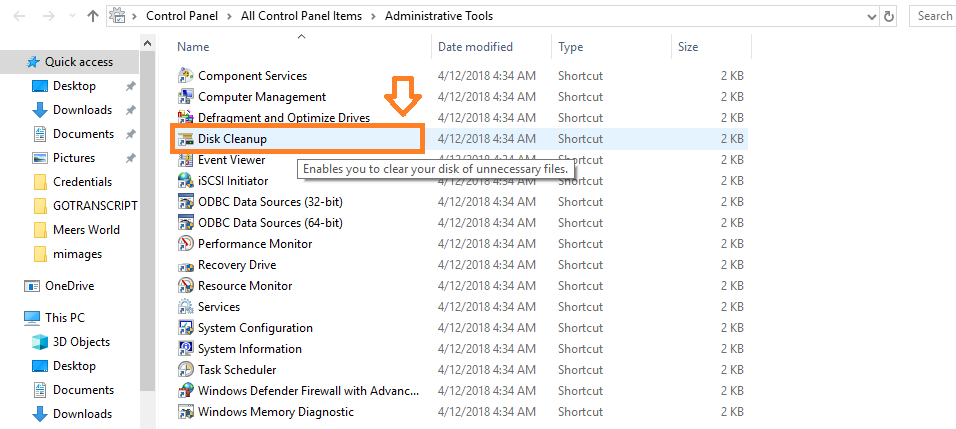The image size is (956, 429).
Task: Click Shortcut type in Services row
Action: coord(580,307)
